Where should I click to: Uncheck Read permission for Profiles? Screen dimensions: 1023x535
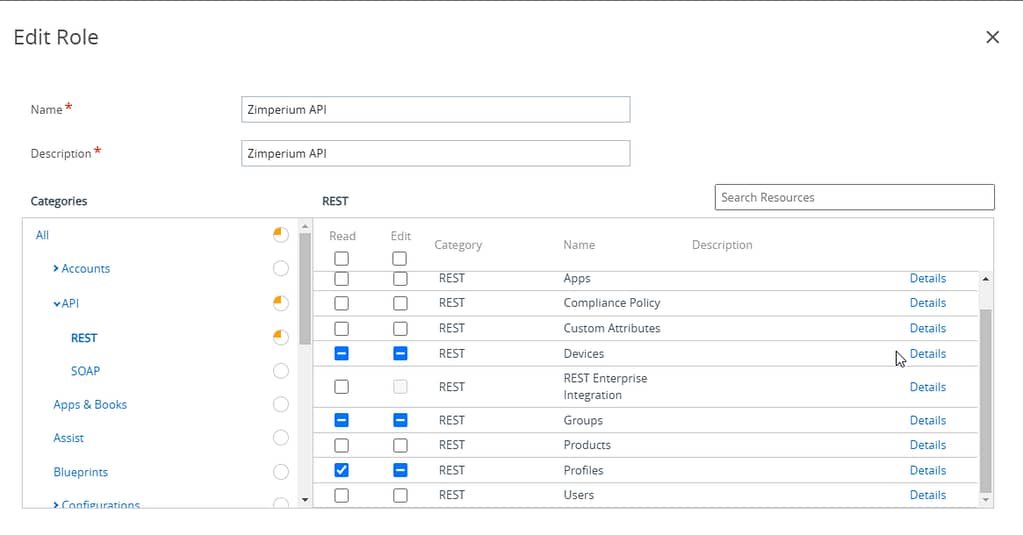341,470
